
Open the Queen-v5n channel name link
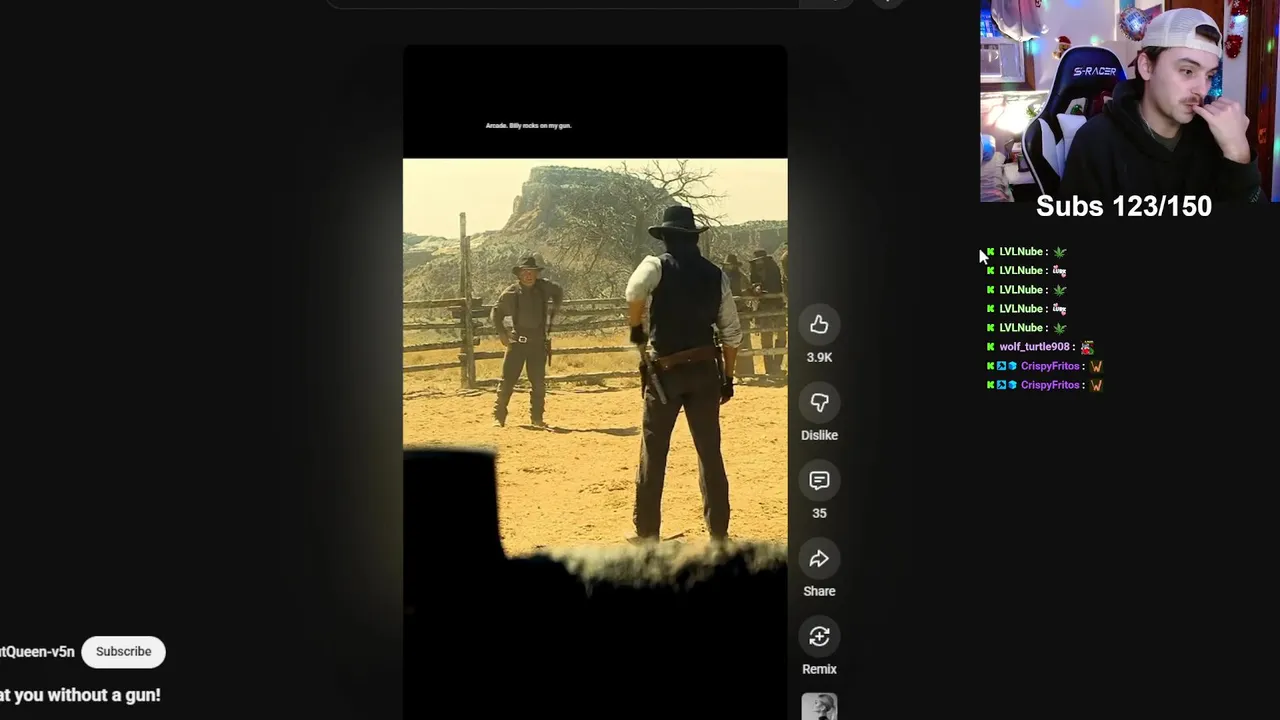pyautogui.click(x=37, y=652)
